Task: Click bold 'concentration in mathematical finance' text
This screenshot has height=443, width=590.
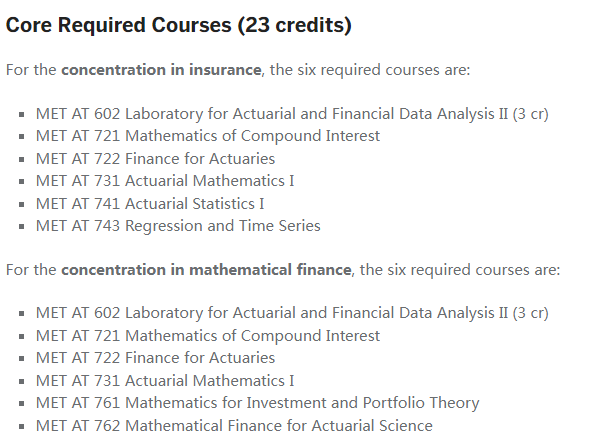Action: 206,270
